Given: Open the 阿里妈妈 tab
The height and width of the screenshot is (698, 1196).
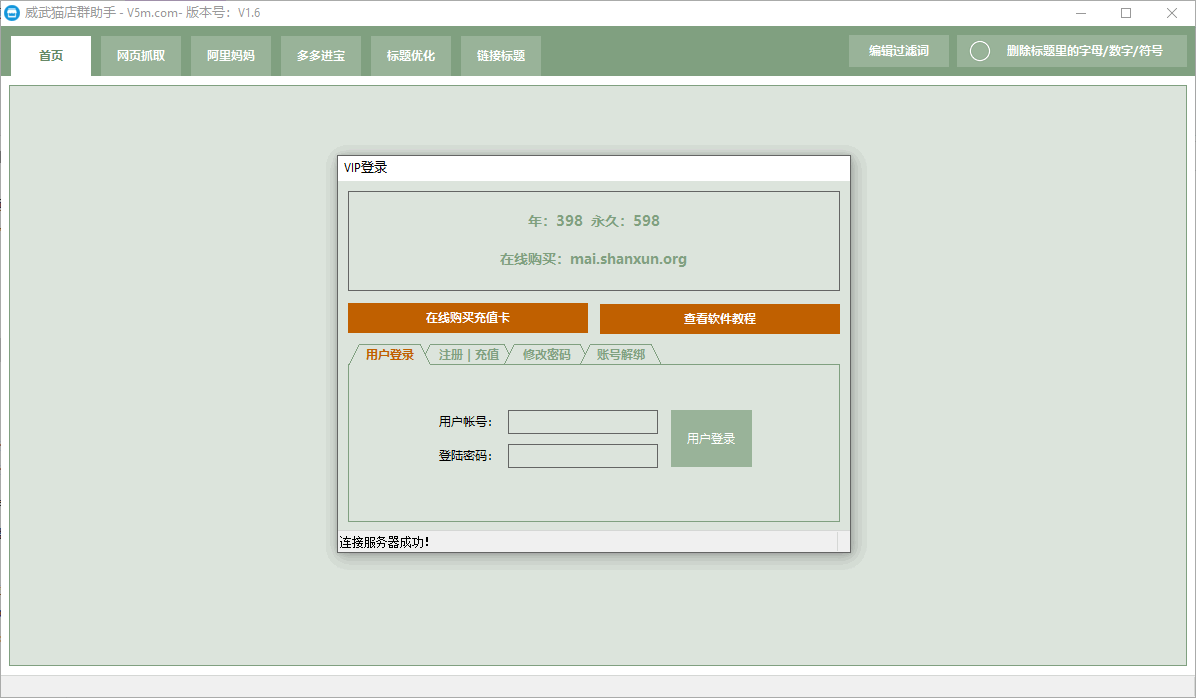Looking at the screenshot, I should coord(231,56).
